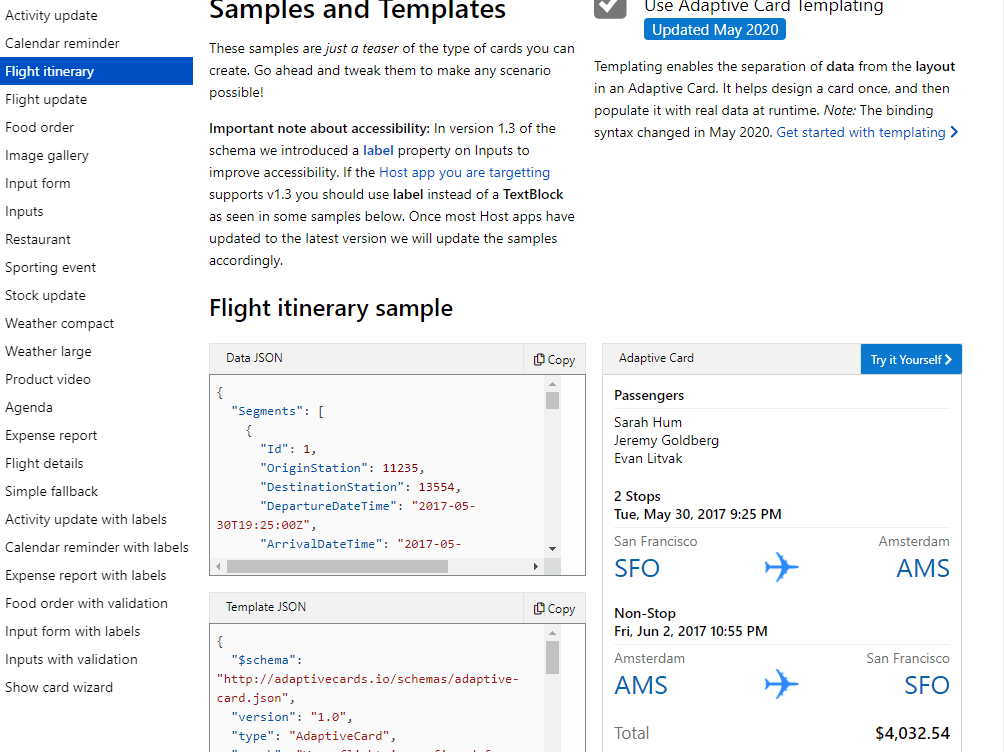Follow the label property link
Image resolution: width=1004 pixels, height=752 pixels.
[x=378, y=150]
